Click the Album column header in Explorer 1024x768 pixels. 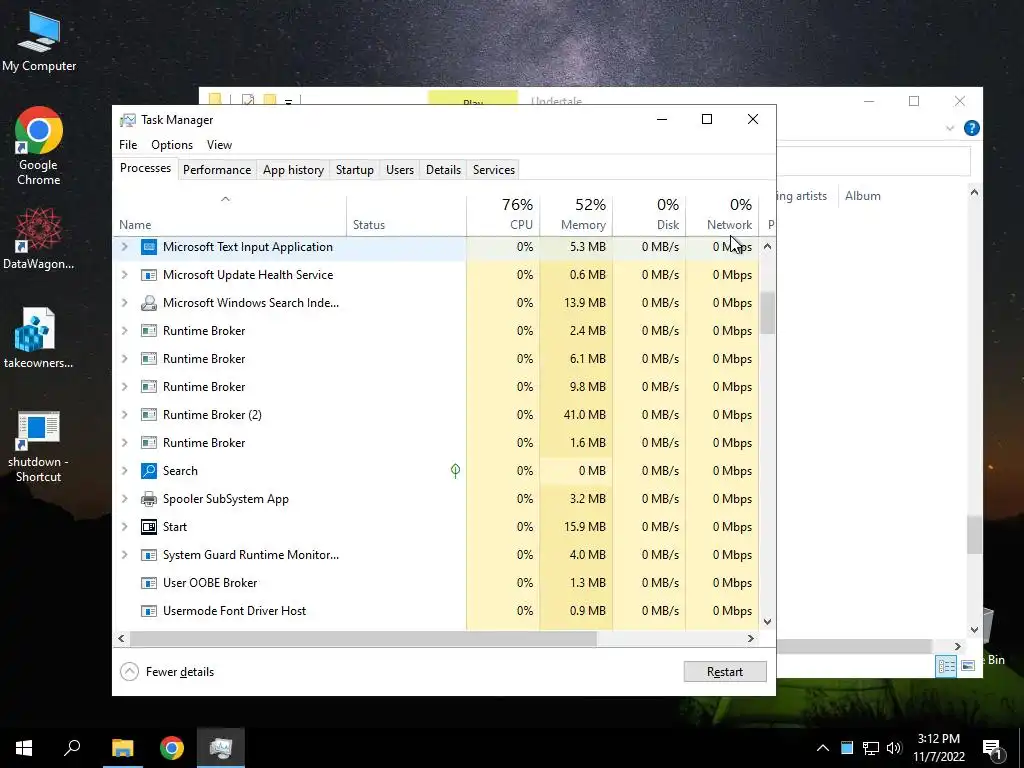[863, 196]
